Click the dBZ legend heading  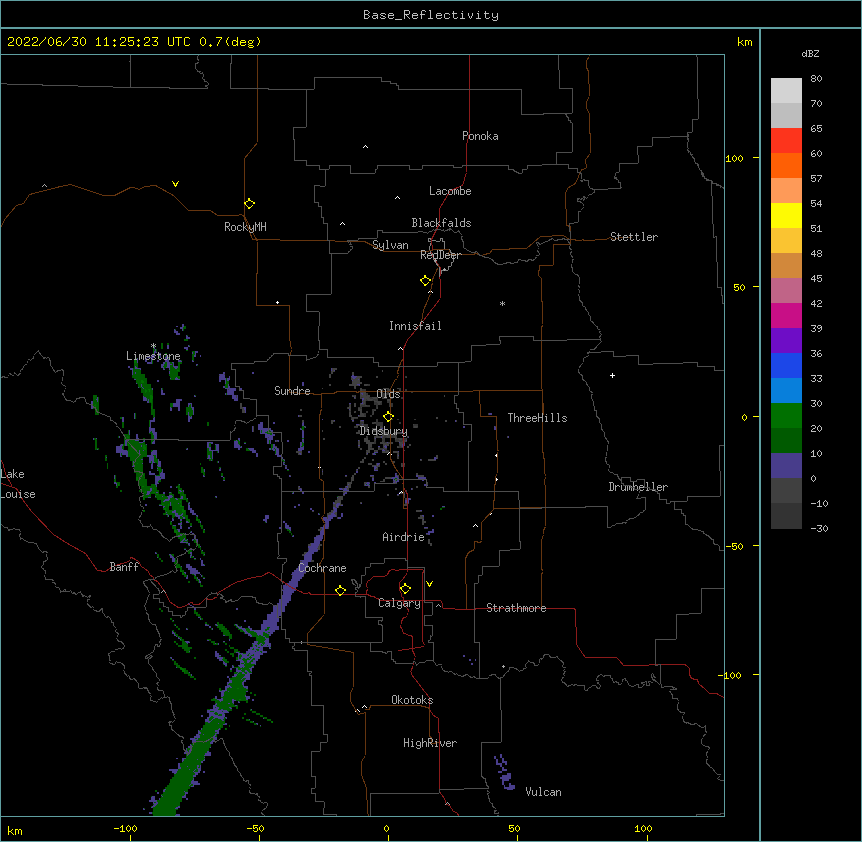tap(810, 54)
